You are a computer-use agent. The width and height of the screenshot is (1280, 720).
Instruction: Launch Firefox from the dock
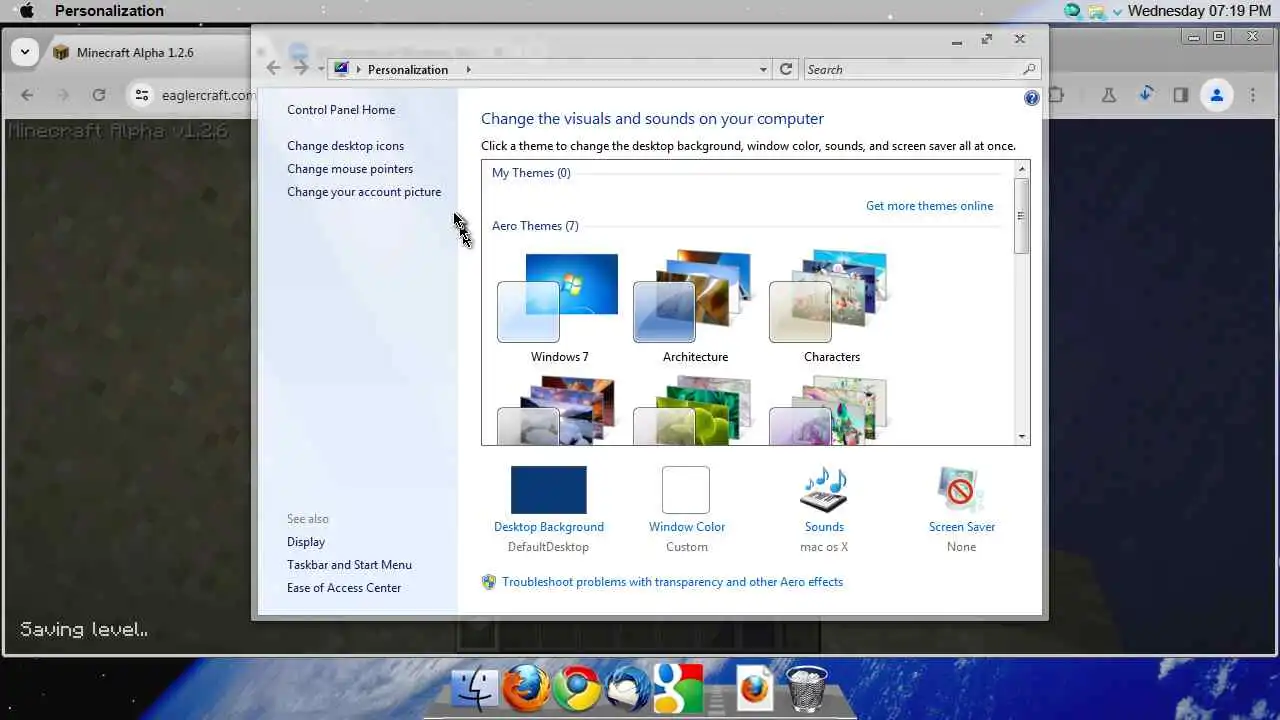(526, 688)
